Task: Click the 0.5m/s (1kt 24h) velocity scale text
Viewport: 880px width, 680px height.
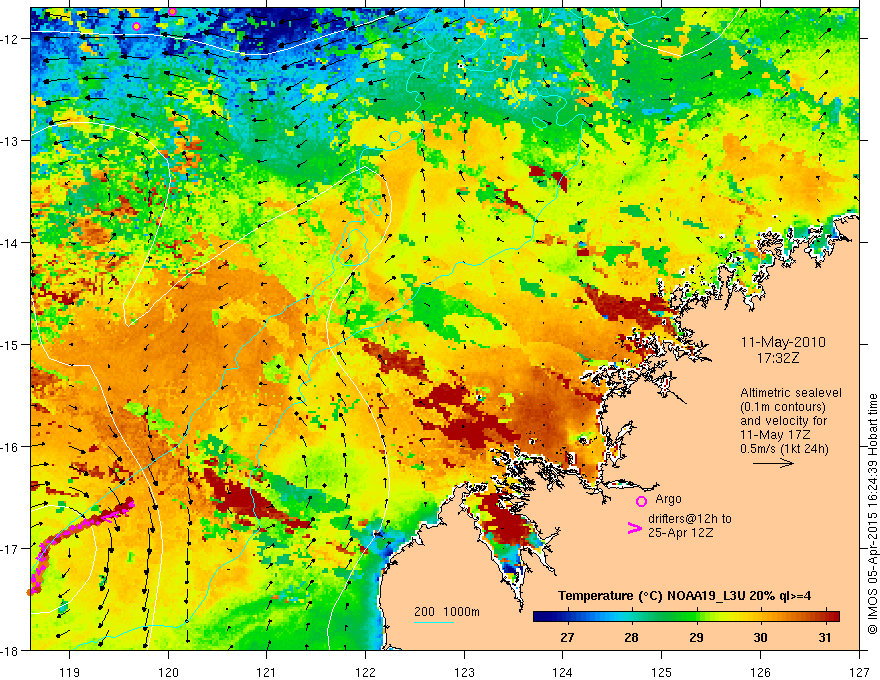Action: pyautogui.click(x=785, y=448)
